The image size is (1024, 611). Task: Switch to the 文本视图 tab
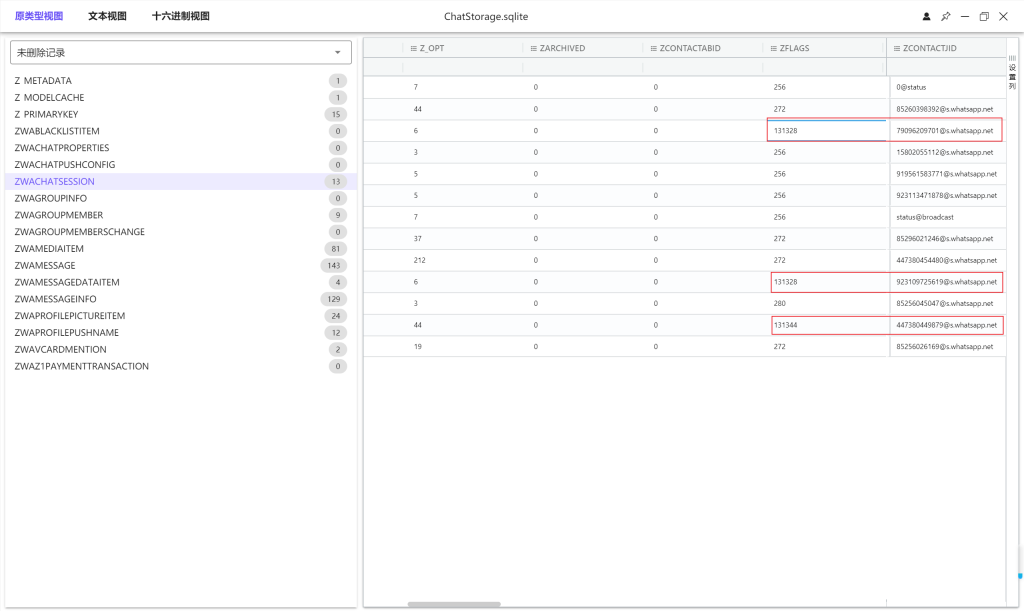pos(107,17)
